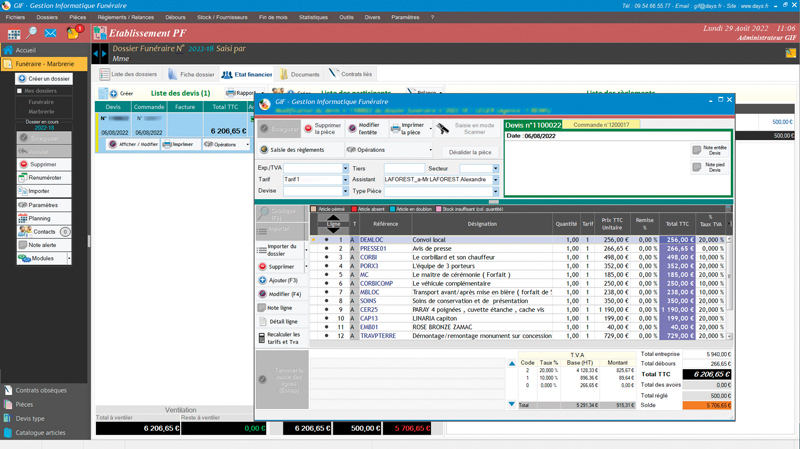Switch to Liste des dossiers tab

point(129,74)
